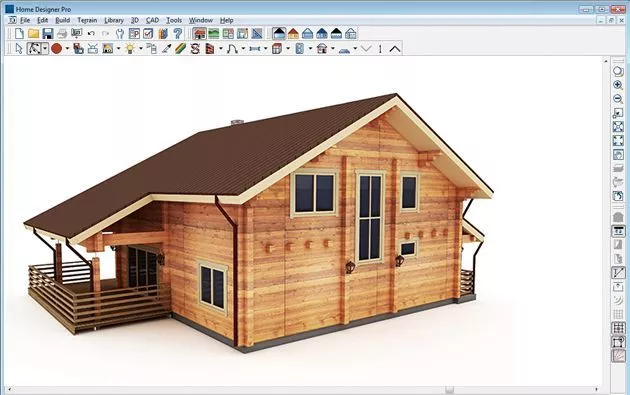
Task: Toggle the grid snap icon in right sidebar
Action: (x=618, y=328)
